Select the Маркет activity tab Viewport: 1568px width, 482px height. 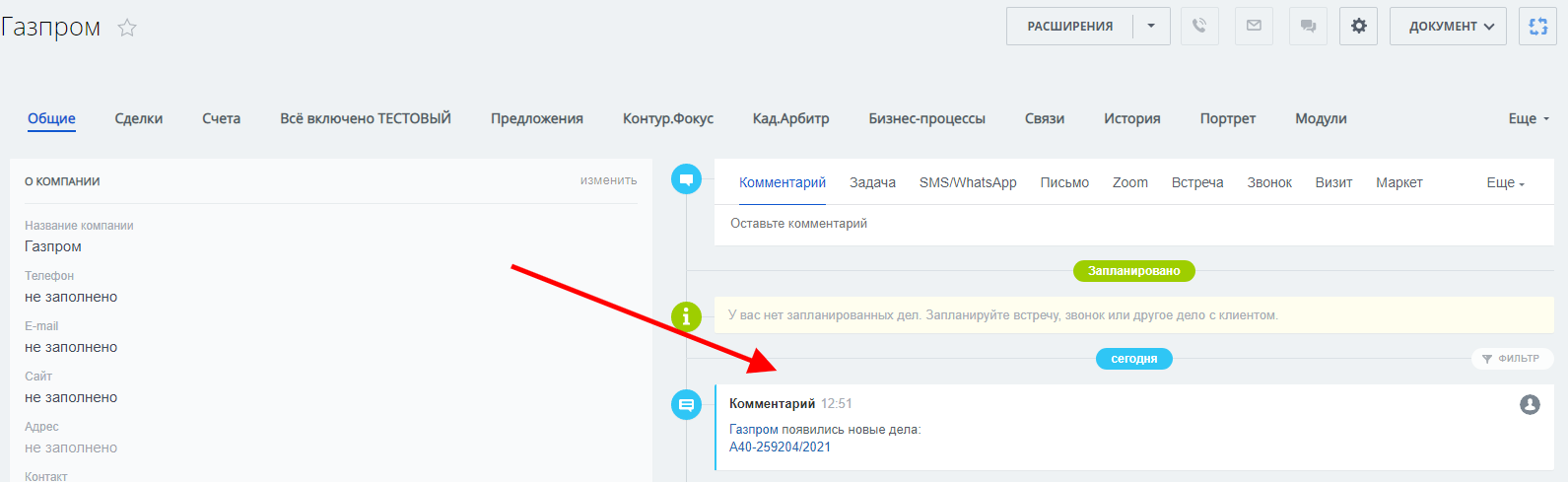click(1399, 182)
